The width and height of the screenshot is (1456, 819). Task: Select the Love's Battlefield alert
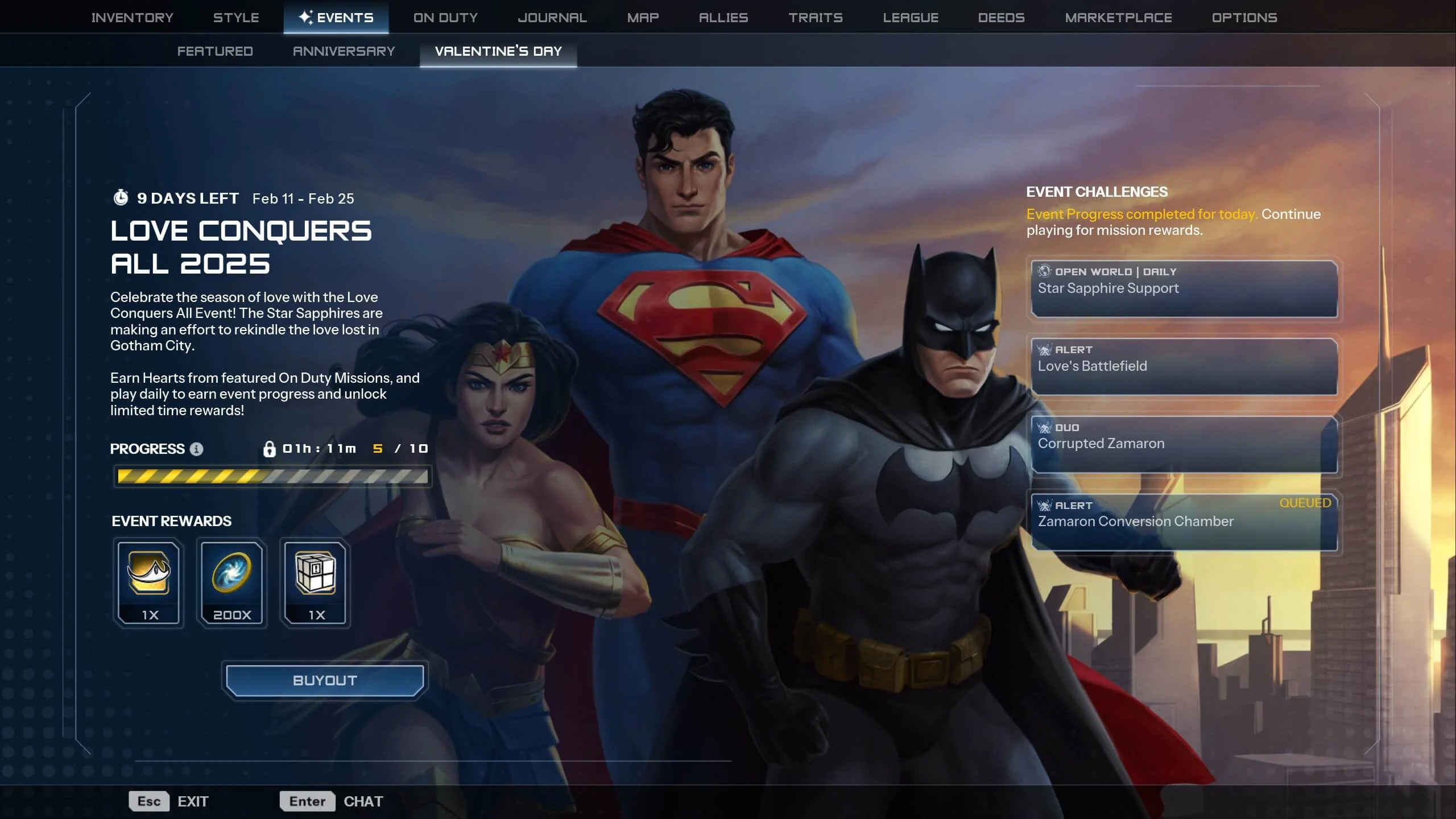click(1184, 366)
